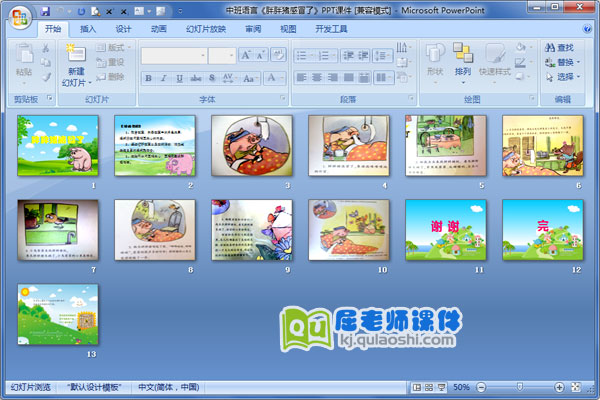This screenshot has width=600, height=400.
Task: Switch to the 插入 ribbon tab
Action: pyautogui.click(x=88, y=29)
